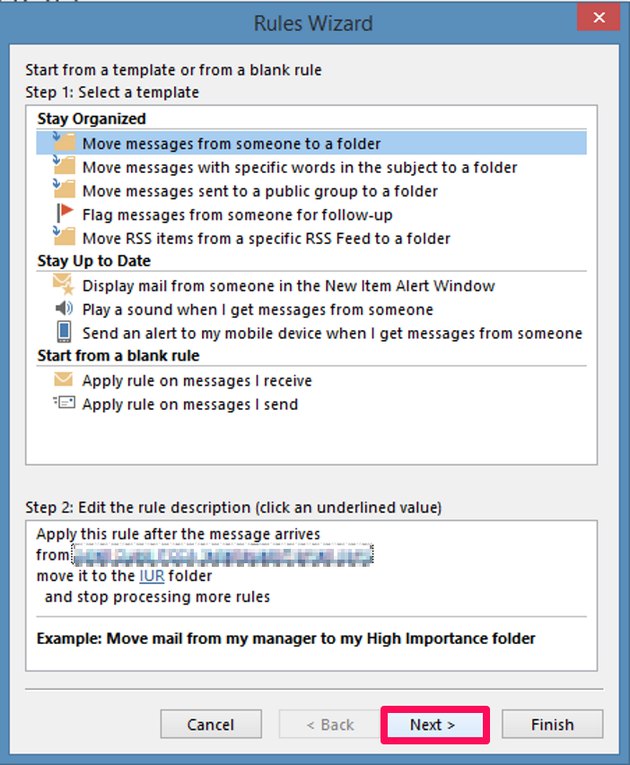Open the IUR folder link
Image resolution: width=630 pixels, height=765 pixels.
pyautogui.click(x=152, y=576)
